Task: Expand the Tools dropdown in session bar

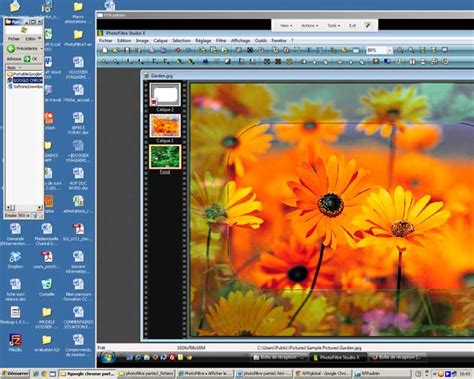Action: (333, 25)
